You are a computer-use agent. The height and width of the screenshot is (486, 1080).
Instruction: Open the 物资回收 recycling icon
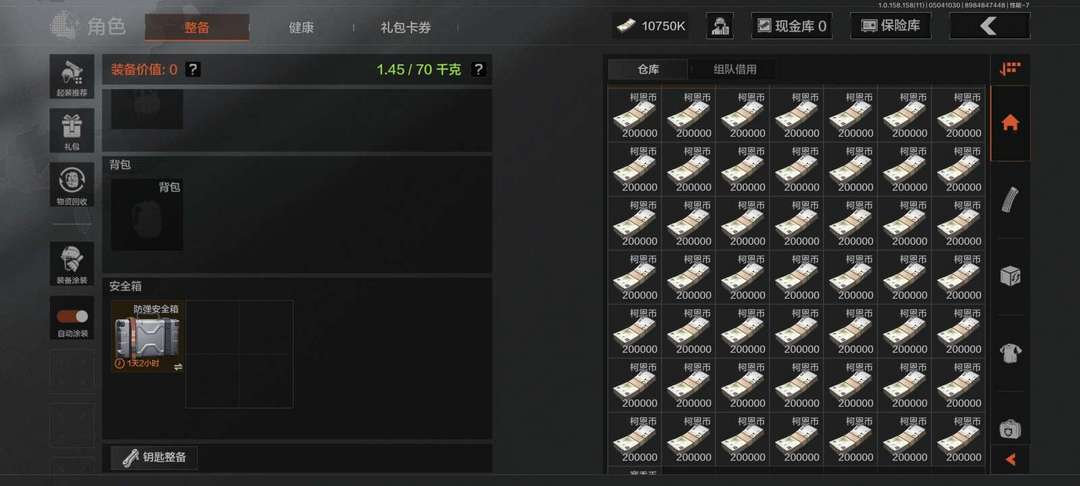pyautogui.click(x=72, y=184)
